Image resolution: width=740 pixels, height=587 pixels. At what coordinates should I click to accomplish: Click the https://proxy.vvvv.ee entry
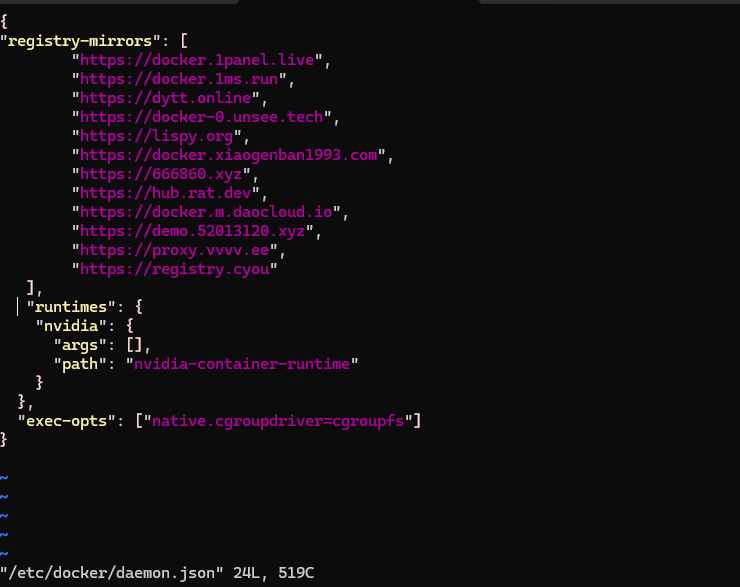click(175, 250)
